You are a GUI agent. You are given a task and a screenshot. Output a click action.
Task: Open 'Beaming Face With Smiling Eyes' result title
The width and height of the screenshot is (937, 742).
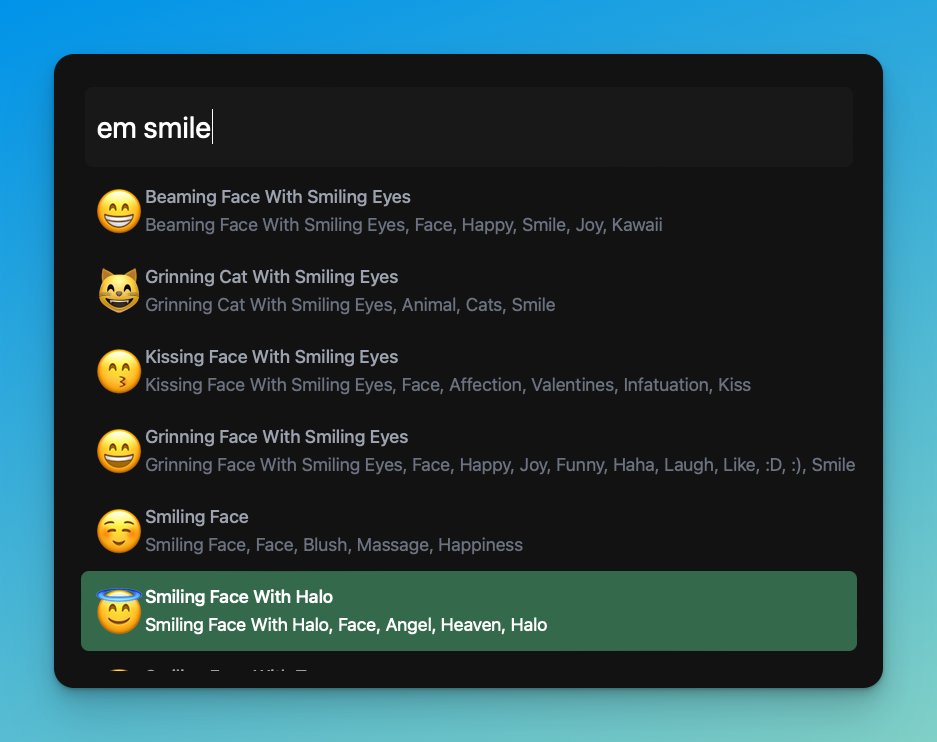278,197
